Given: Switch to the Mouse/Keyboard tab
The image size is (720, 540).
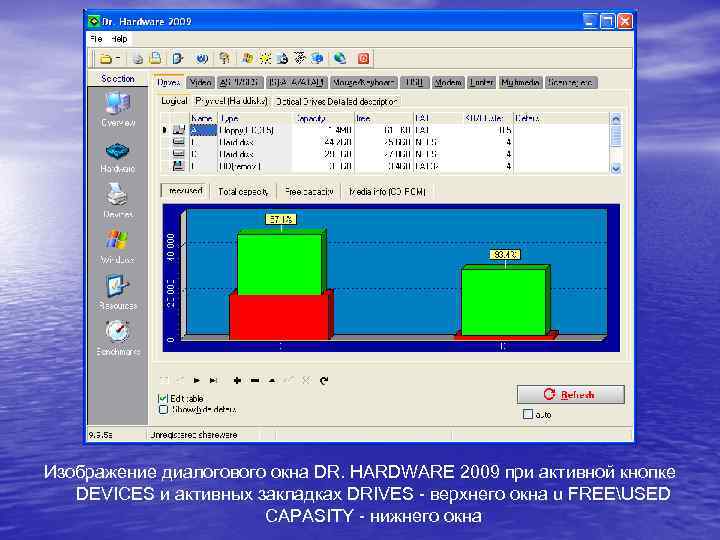Looking at the screenshot, I should pos(363,83).
